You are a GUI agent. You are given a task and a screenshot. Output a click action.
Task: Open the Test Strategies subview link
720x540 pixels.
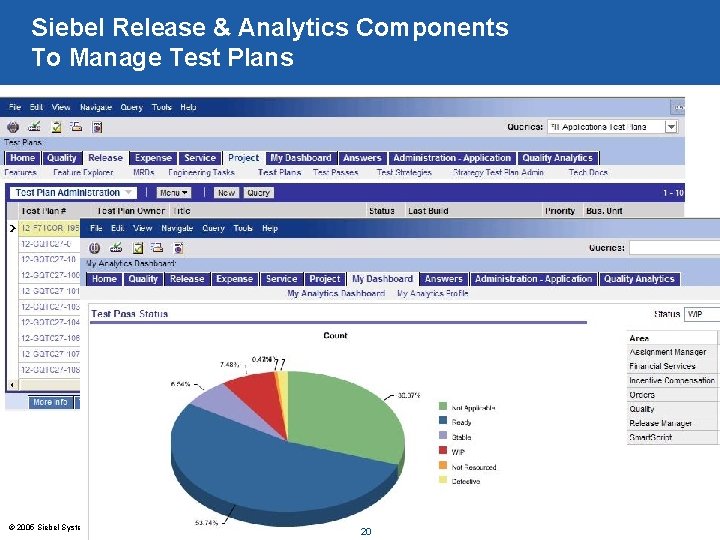pos(404,173)
